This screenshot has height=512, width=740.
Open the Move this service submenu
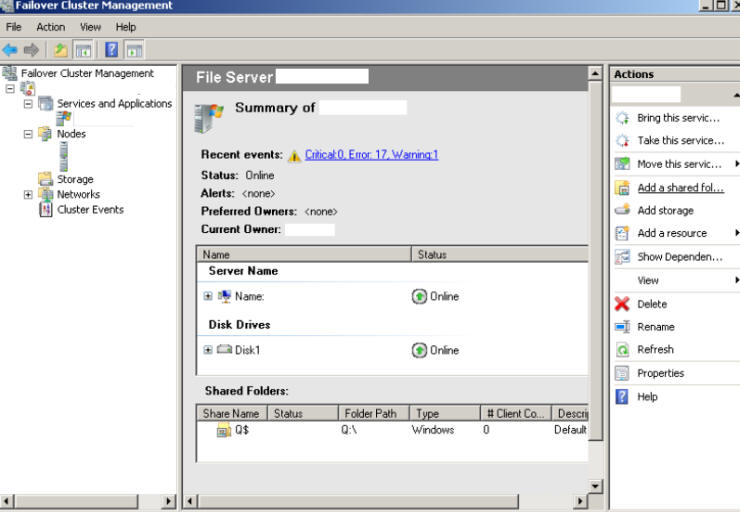coord(679,164)
